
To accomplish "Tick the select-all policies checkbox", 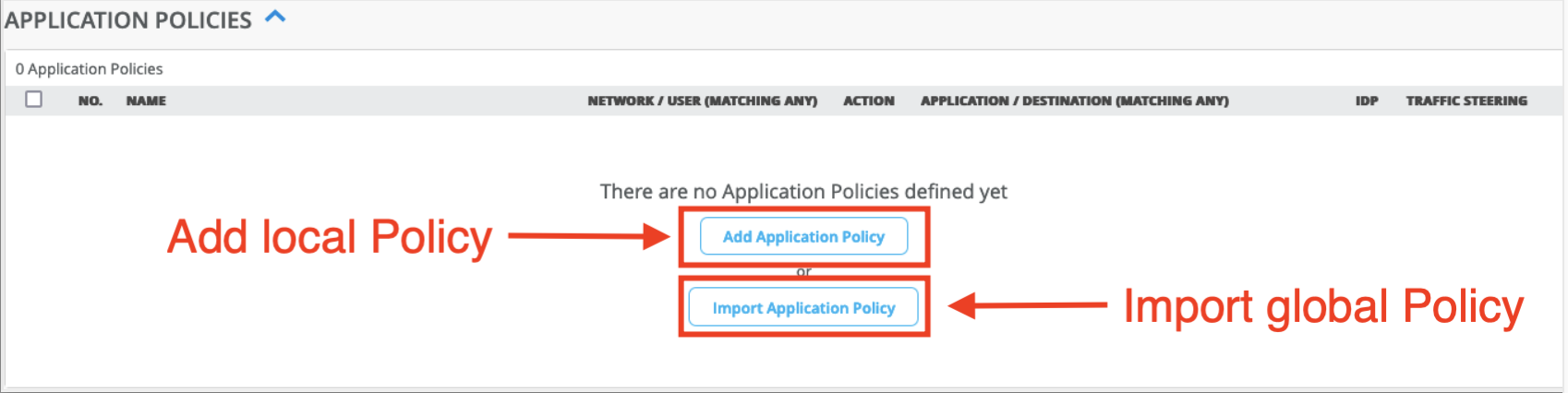I will pyautogui.click(x=34, y=100).
